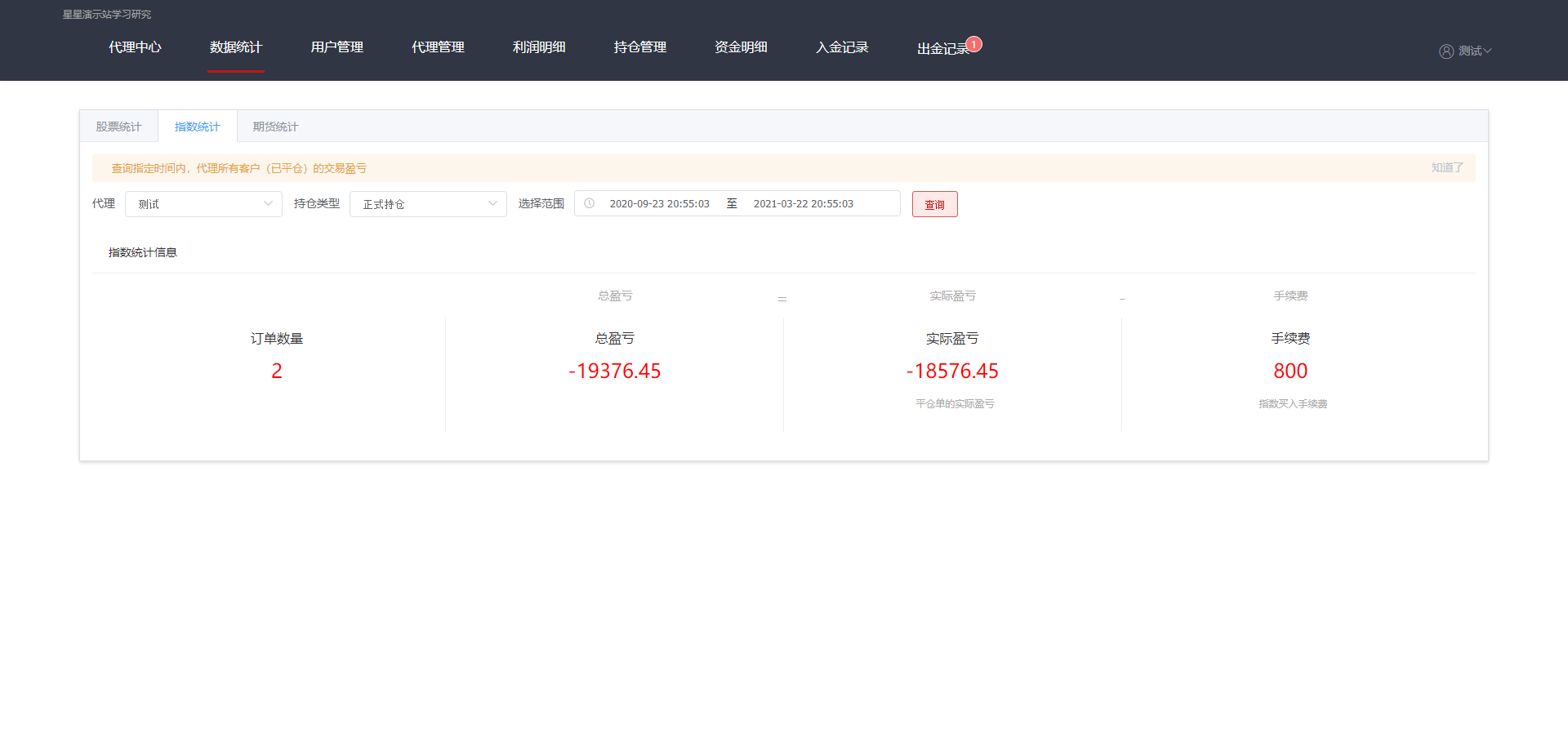1568x747 pixels.
Task: Open the 持仓管理 position management page
Action: pos(639,47)
